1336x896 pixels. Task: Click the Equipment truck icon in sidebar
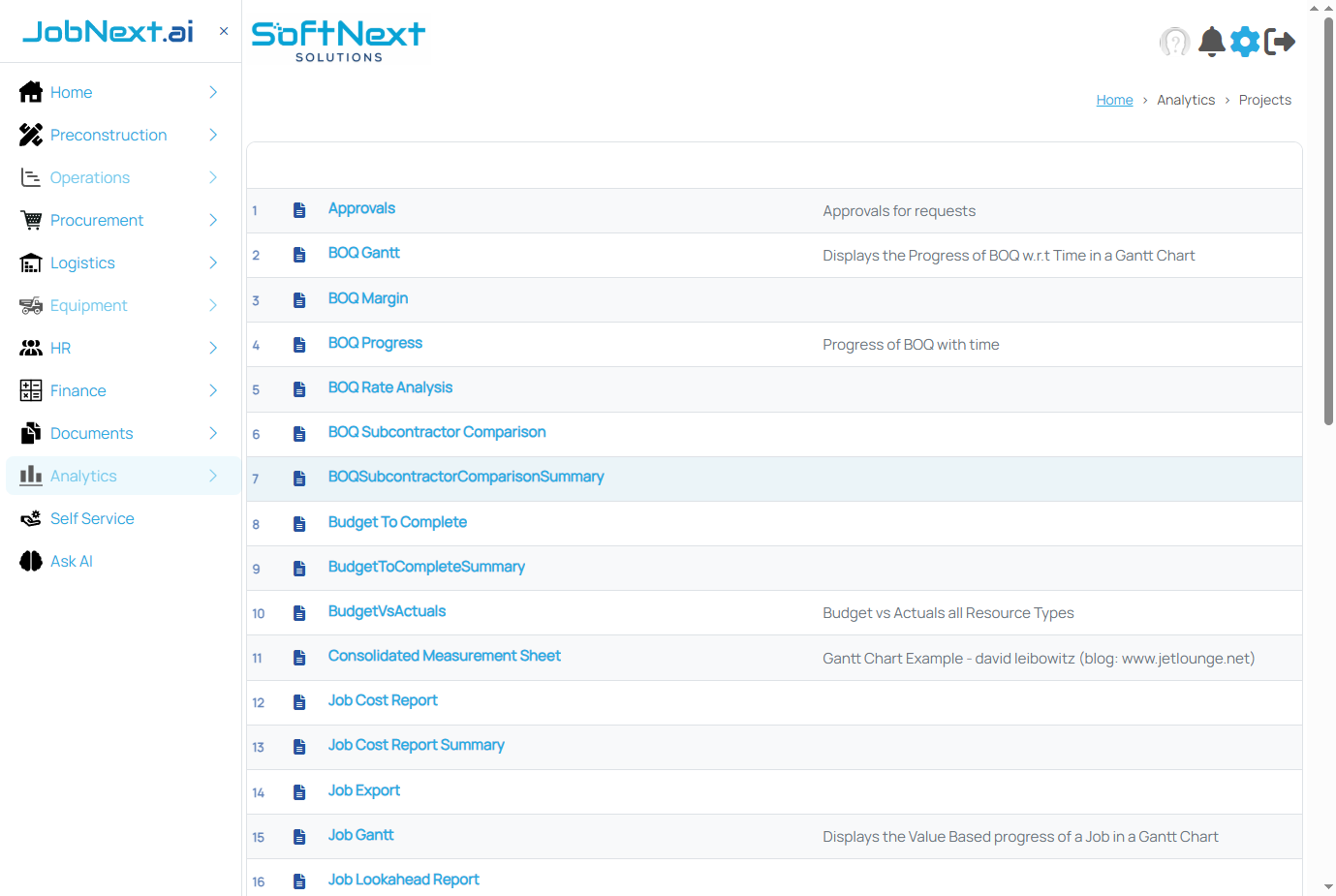(x=30, y=305)
